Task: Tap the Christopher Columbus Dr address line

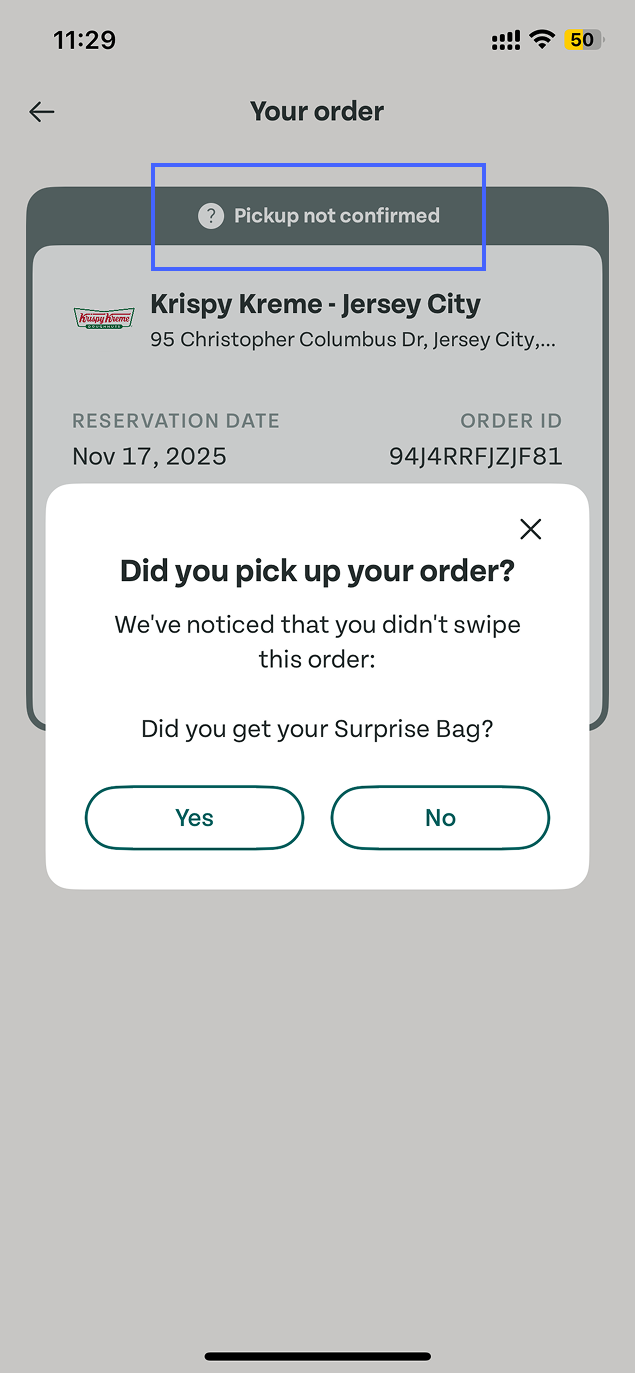Action: pos(353,340)
